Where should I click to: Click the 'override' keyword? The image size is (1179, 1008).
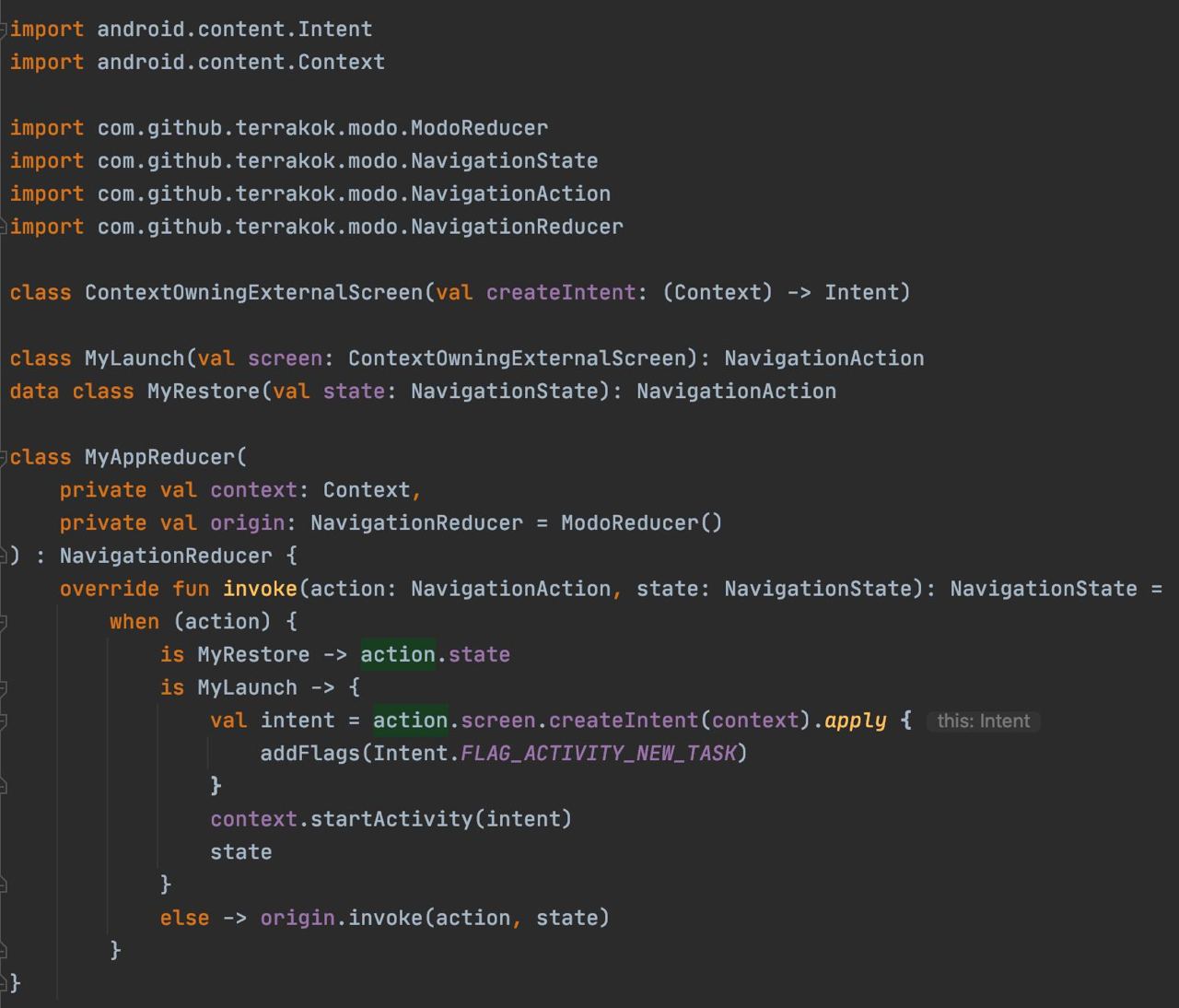click(110, 589)
